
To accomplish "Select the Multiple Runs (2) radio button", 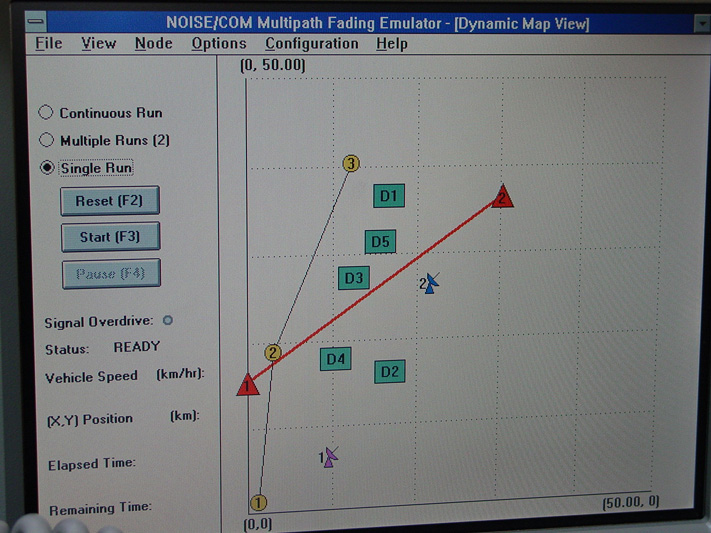I will [46, 140].
